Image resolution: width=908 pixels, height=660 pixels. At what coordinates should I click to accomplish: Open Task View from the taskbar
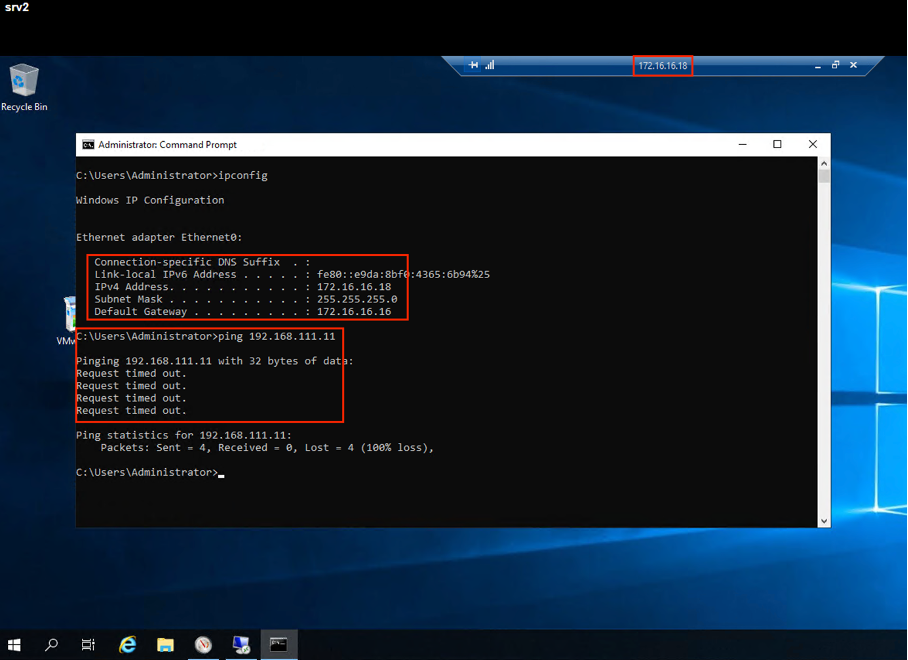(x=89, y=645)
